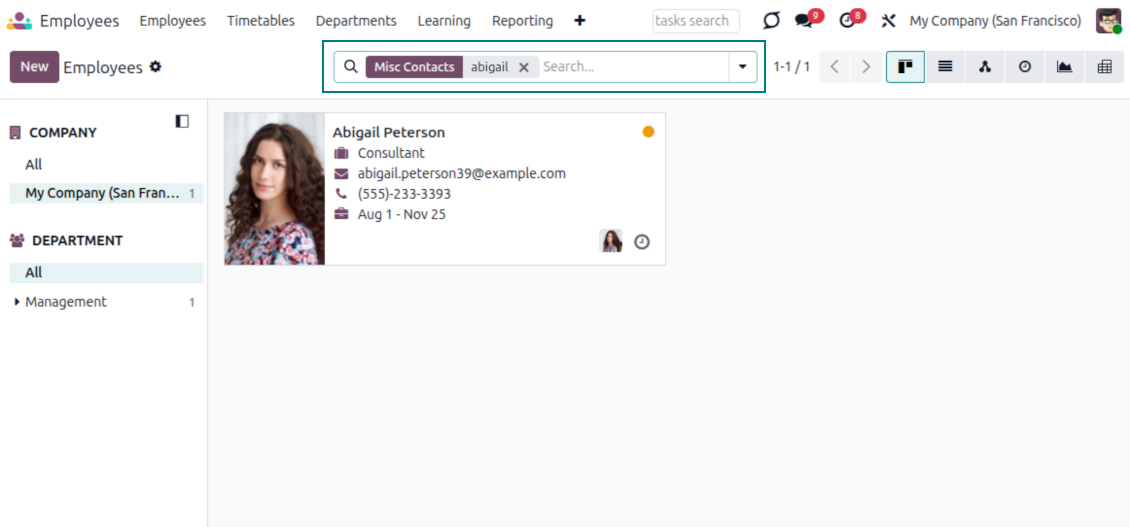This screenshot has height=527, width=1130.
Task: Open the activities clock in top bar
Action: (848, 21)
